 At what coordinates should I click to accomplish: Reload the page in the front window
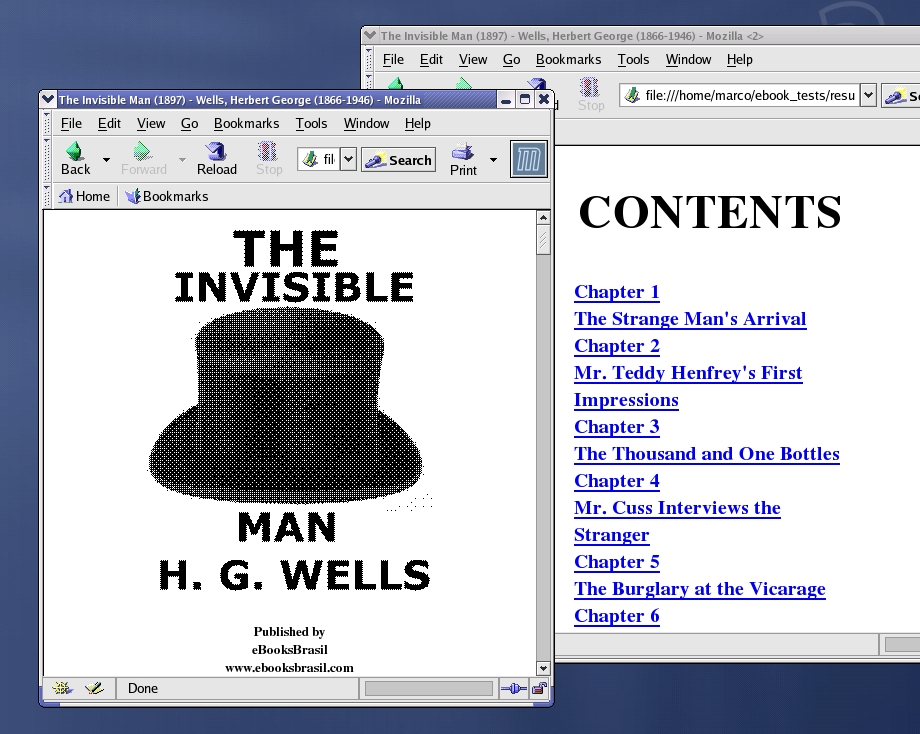point(216,158)
